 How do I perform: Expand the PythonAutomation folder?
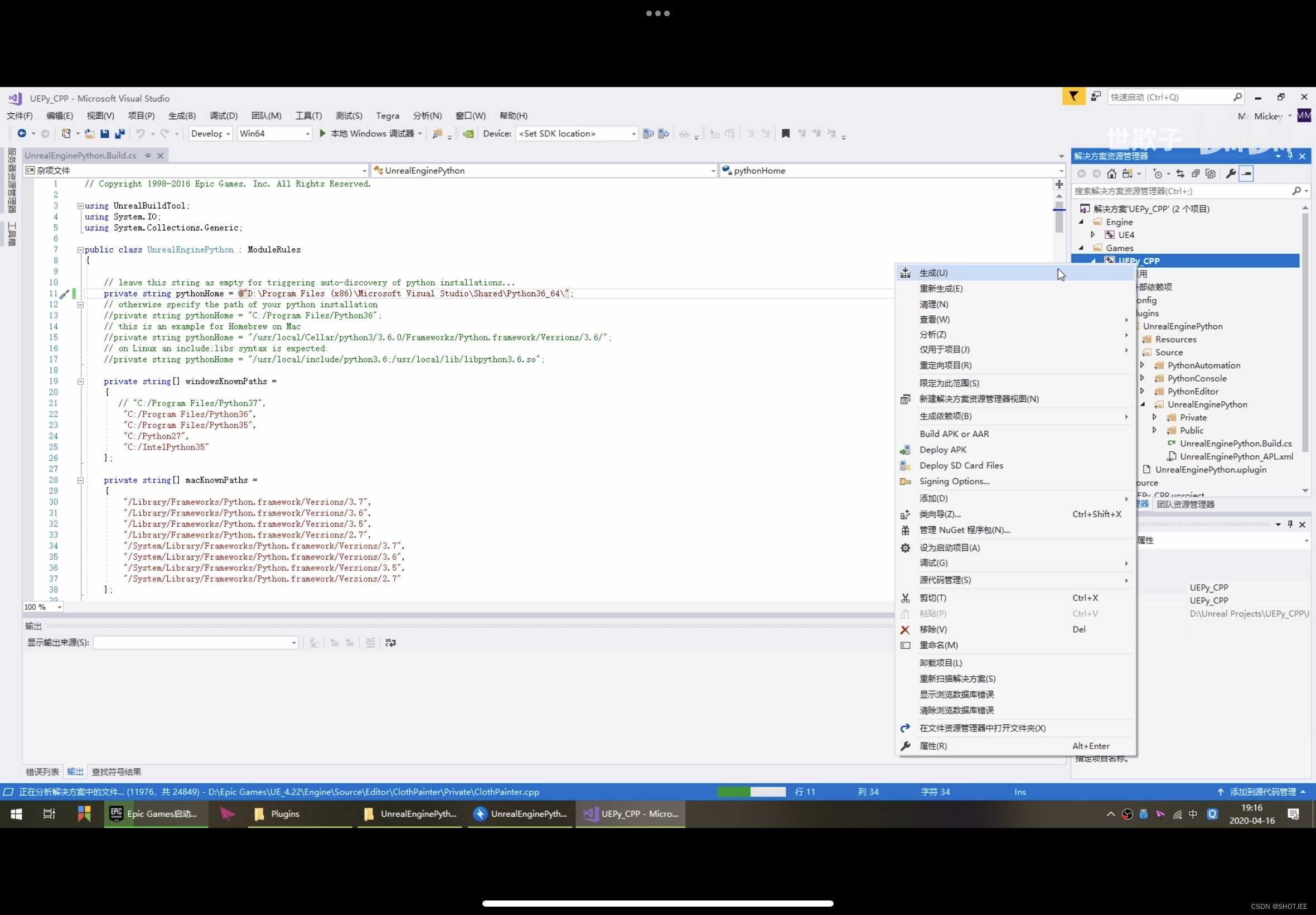tap(1143, 365)
